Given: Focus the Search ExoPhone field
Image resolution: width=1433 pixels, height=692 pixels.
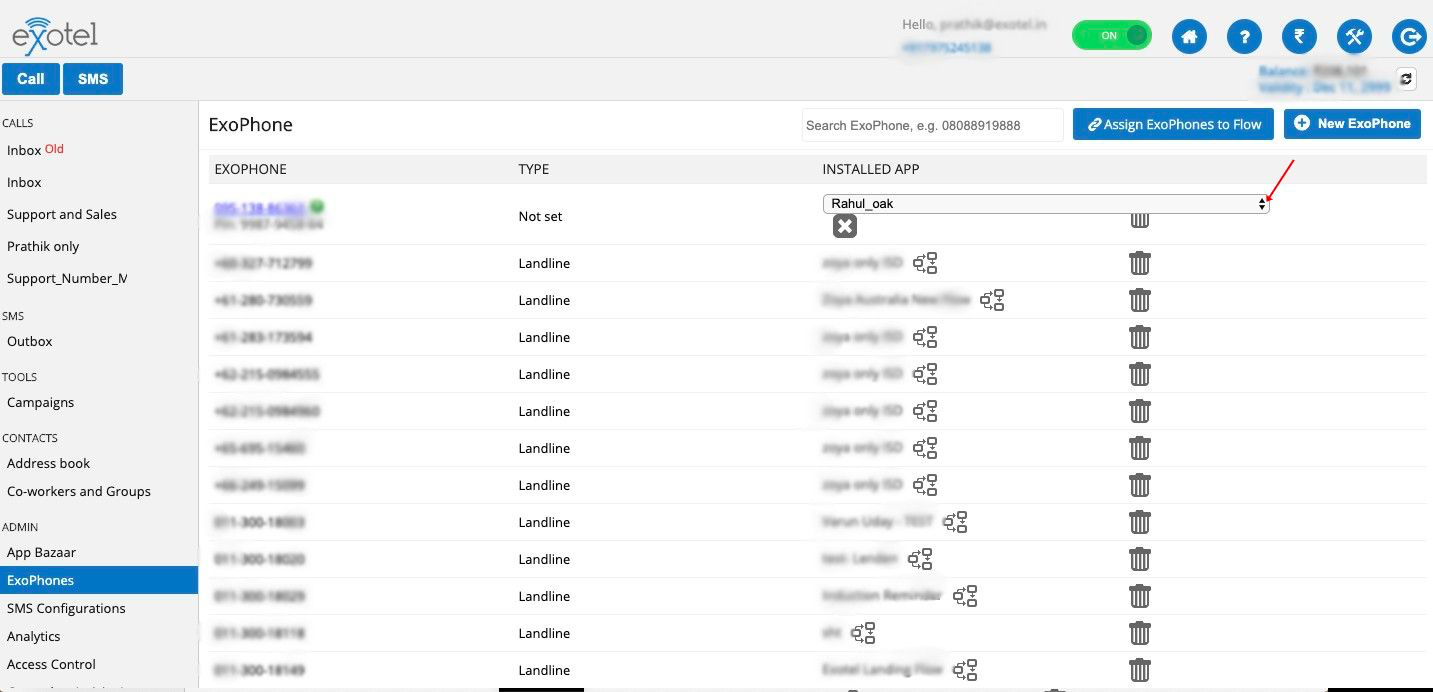Looking at the screenshot, I should tap(933, 125).
